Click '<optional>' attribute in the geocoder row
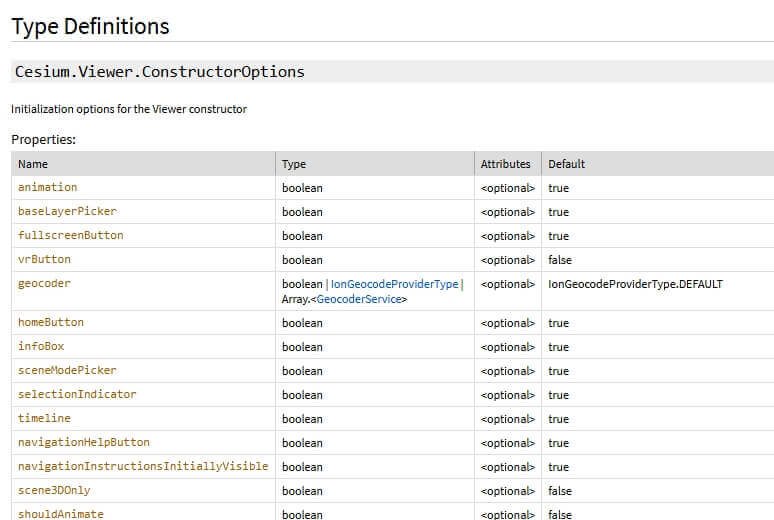 click(507, 284)
